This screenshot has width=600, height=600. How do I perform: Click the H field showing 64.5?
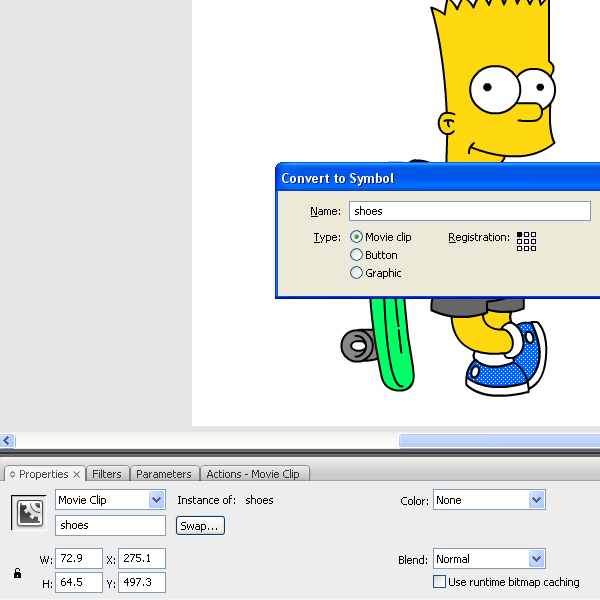[79, 582]
